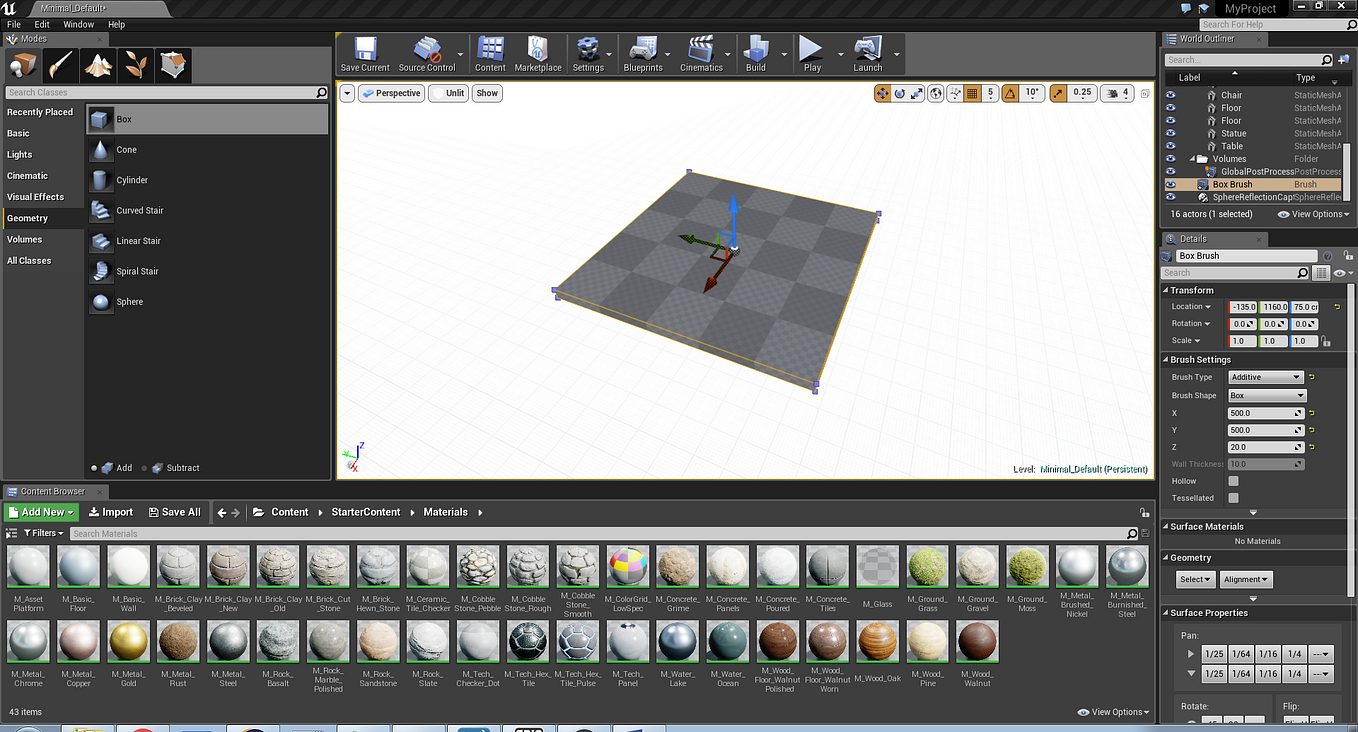Viewport: 1358px width, 732px height.
Task: Select the rotate tool in the viewport toolbar
Action: pyautogui.click(x=900, y=93)
